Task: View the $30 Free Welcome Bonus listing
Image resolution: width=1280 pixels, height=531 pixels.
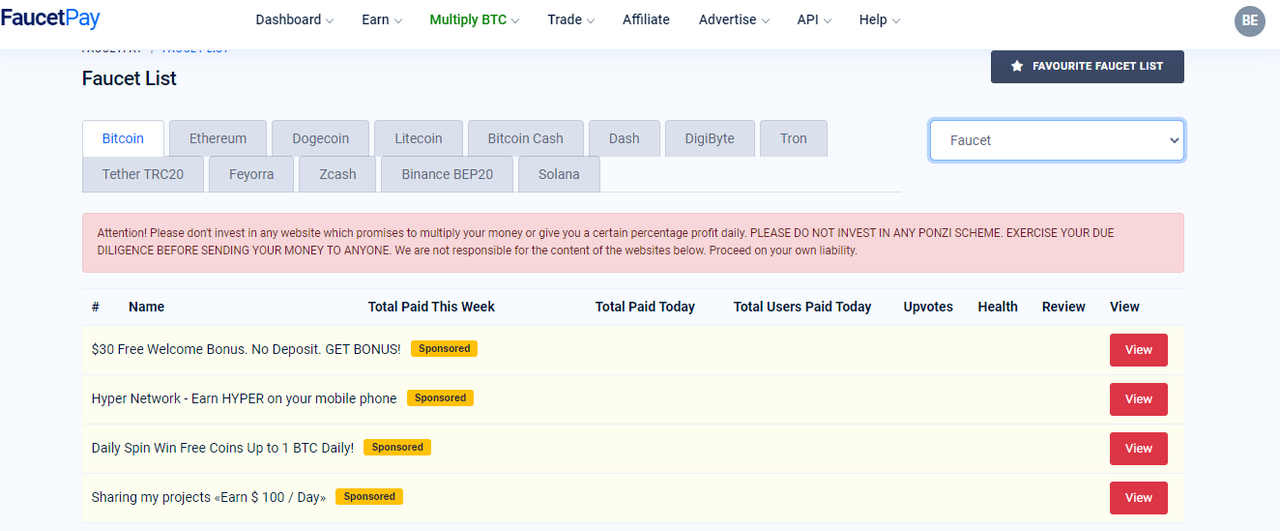Action: pos(1138,350)
